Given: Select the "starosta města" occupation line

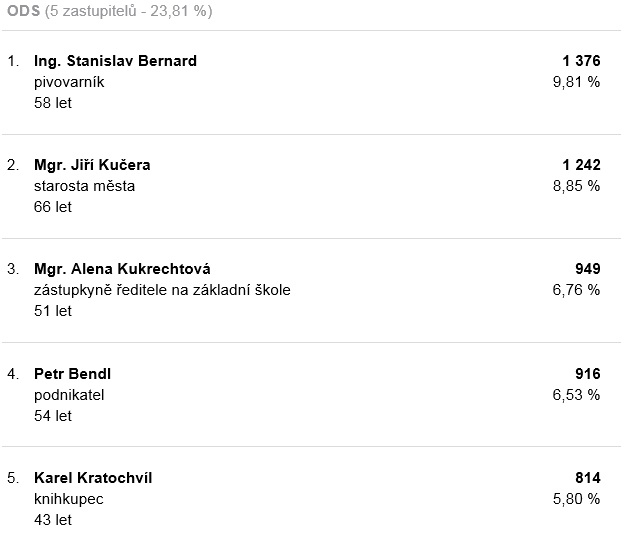Looking at the screenshot, I should [84, 186].
